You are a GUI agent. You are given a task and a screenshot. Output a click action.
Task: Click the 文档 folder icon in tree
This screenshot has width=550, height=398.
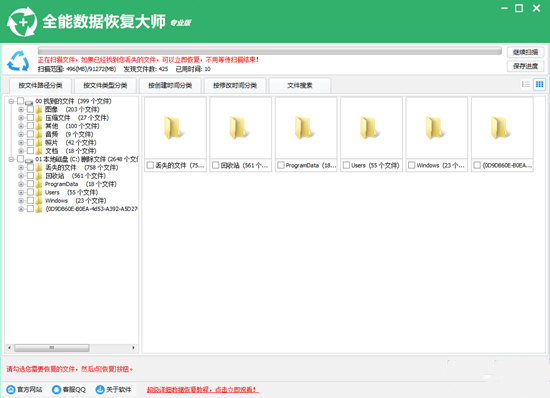pos(39,151)
